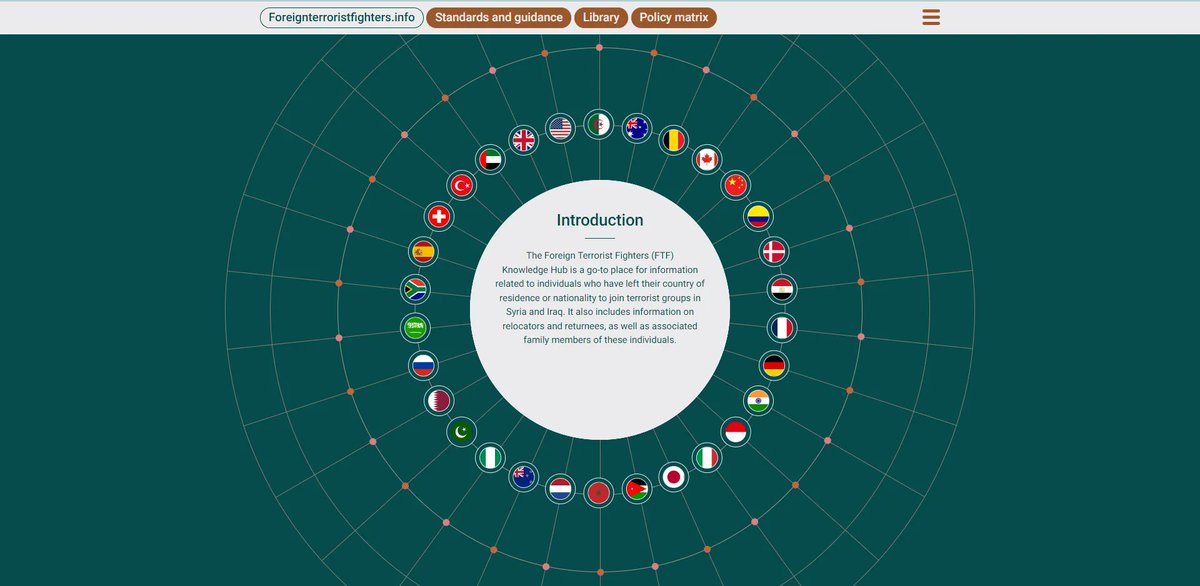Open the Canada flag node

(x=707, y=159)
